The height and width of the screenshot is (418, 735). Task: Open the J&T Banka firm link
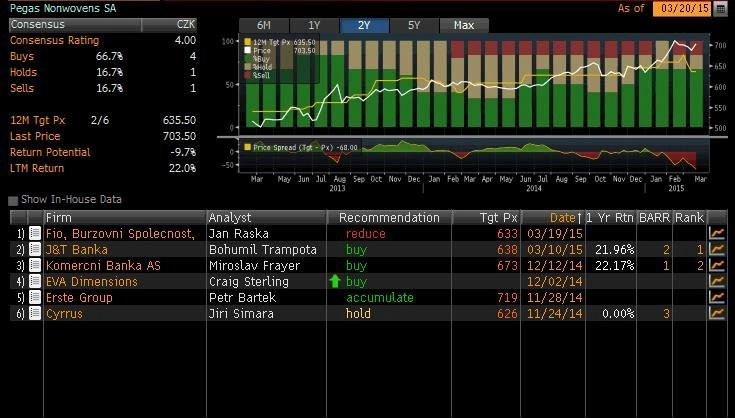pyautogui.click(x=77, y=249)
